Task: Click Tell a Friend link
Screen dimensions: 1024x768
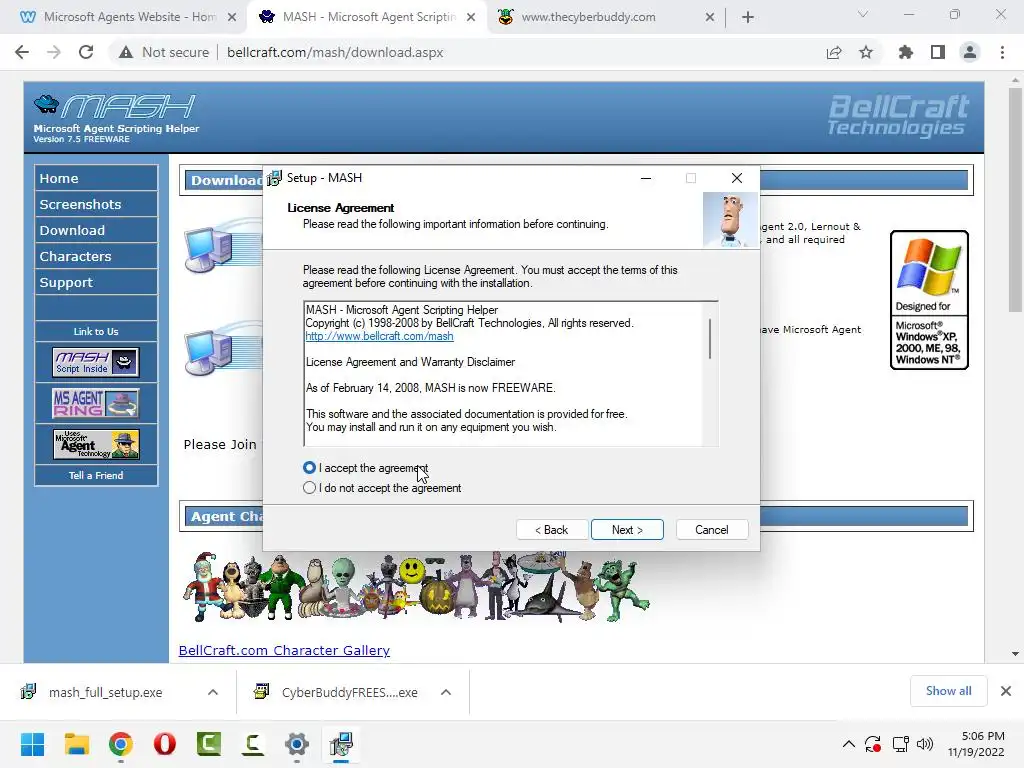Action: coord(96,475)
